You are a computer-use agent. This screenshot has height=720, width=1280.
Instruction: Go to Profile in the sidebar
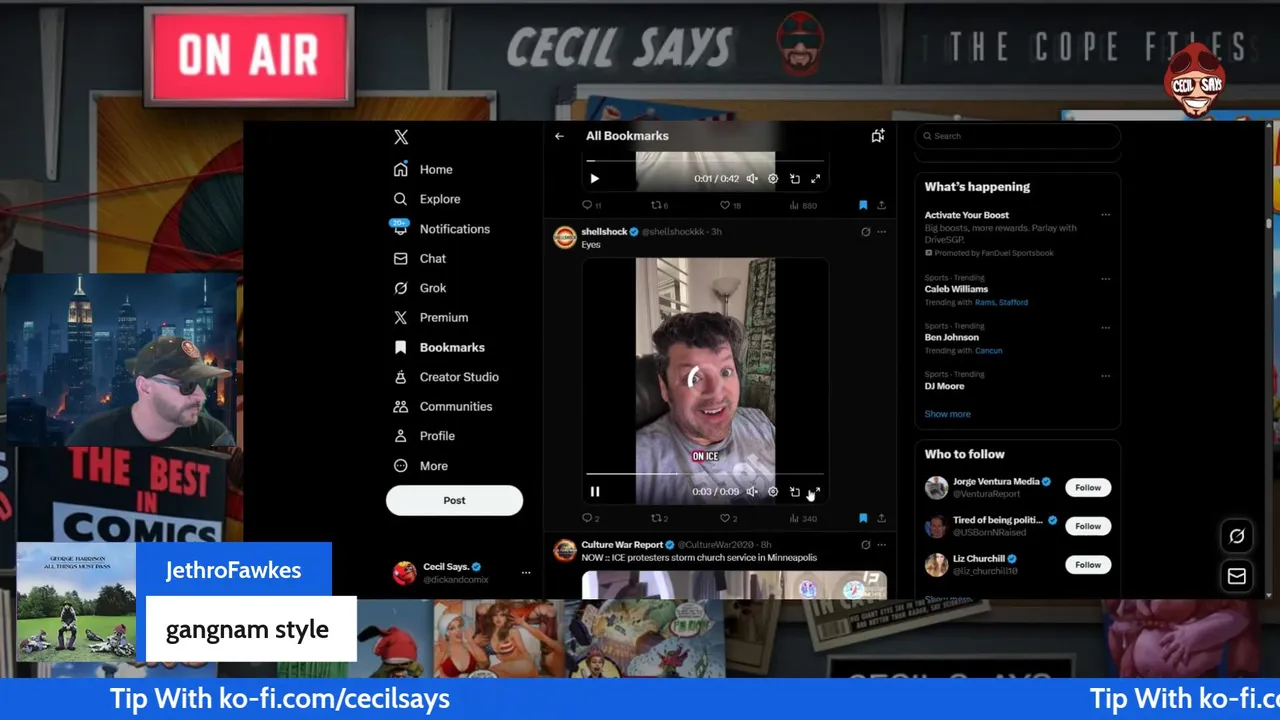(x=424, y=436)
